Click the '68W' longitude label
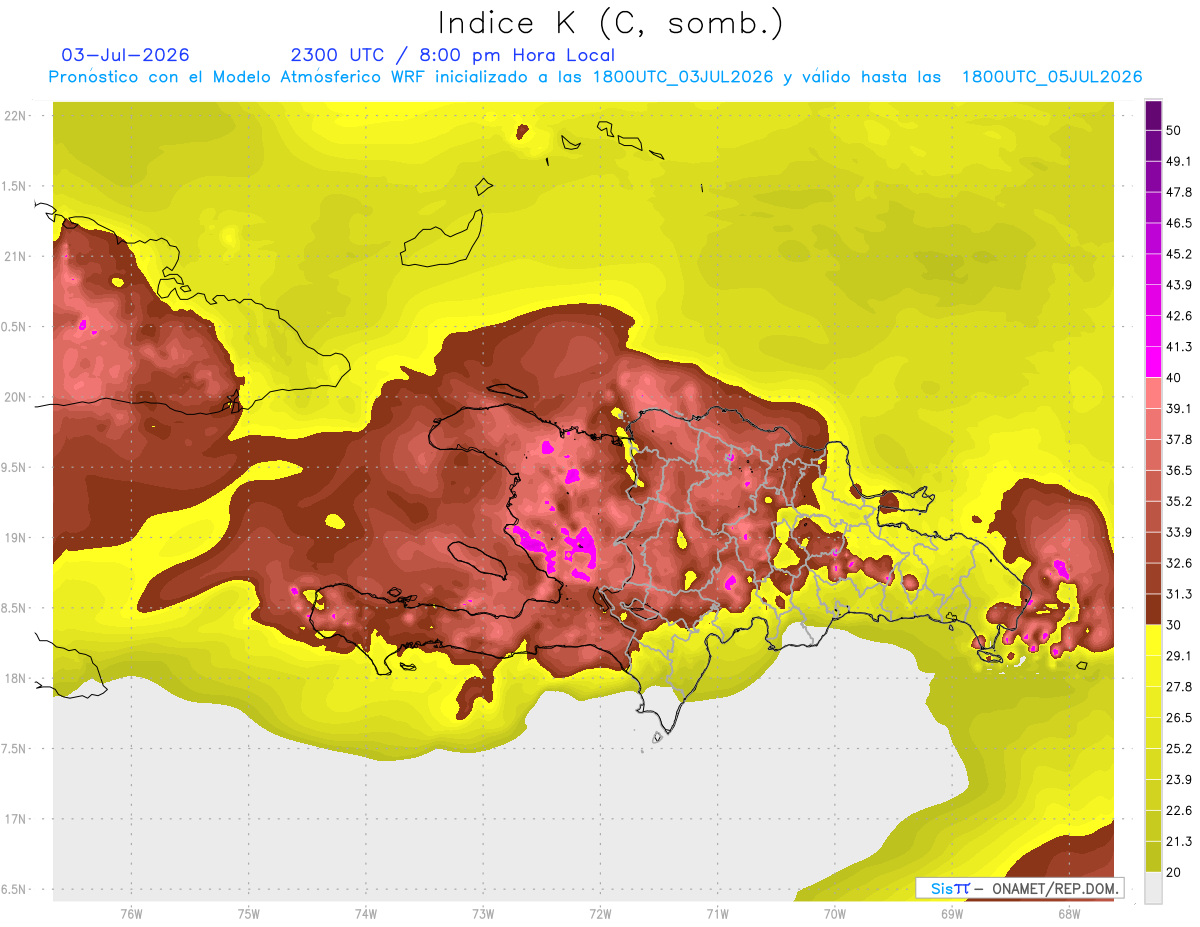The width and height of the screenshot is (1200, 927). coord(1068,914)
